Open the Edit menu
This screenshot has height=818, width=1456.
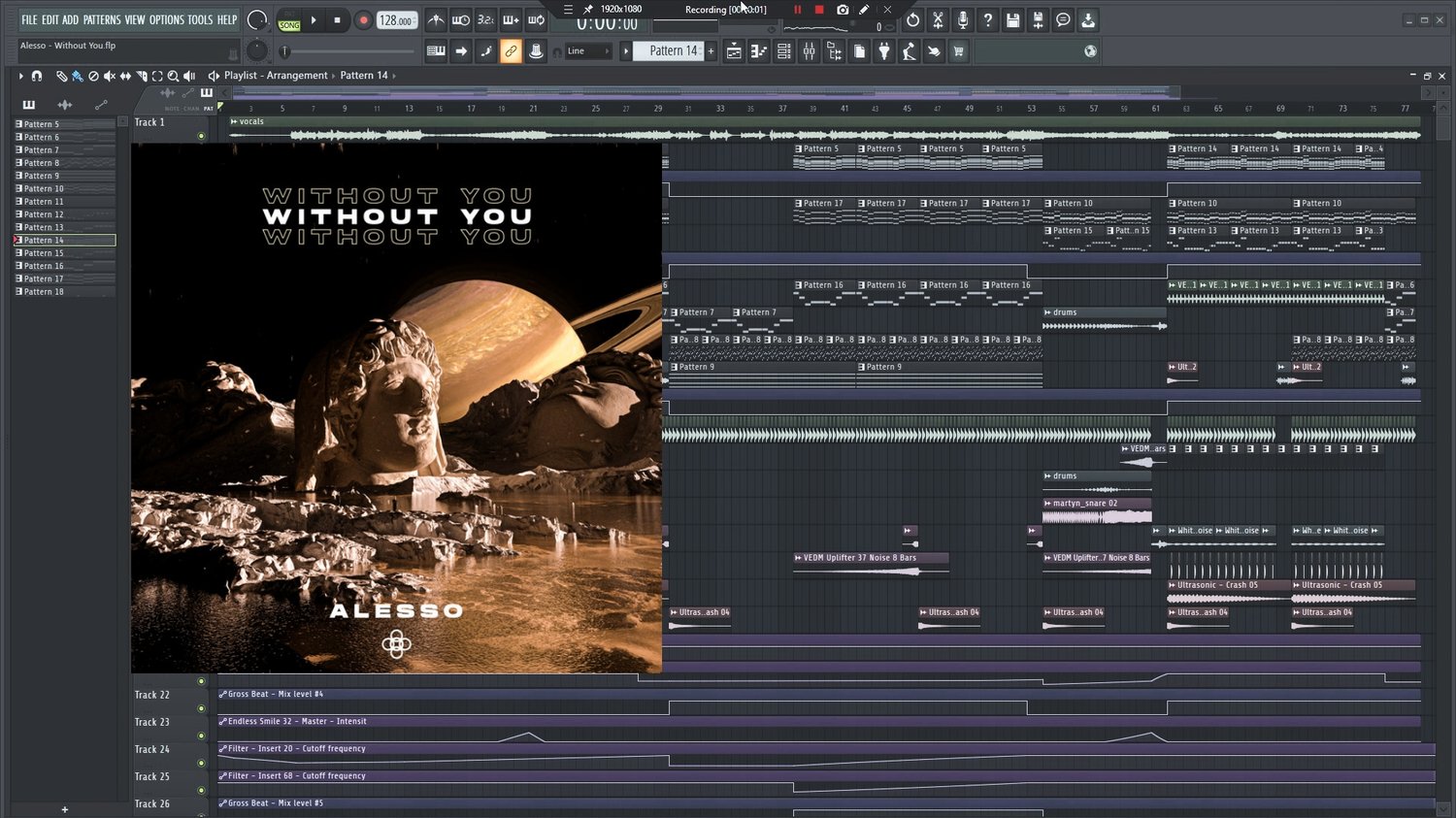pyautogui.click(x=50, y=19)
